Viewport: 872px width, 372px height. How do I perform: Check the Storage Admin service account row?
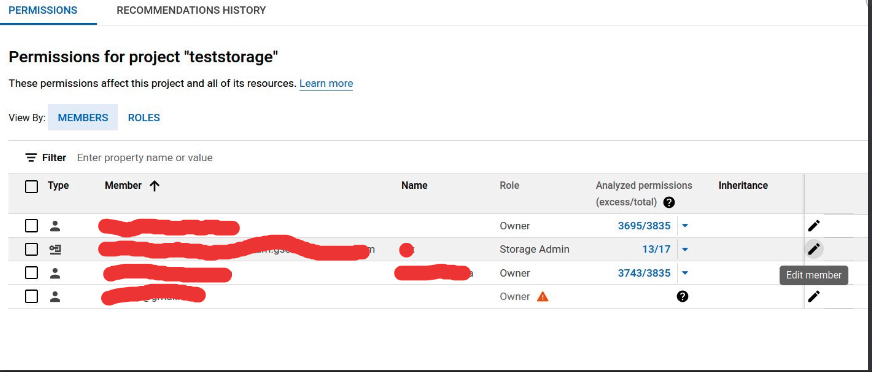tap(32, 250)
